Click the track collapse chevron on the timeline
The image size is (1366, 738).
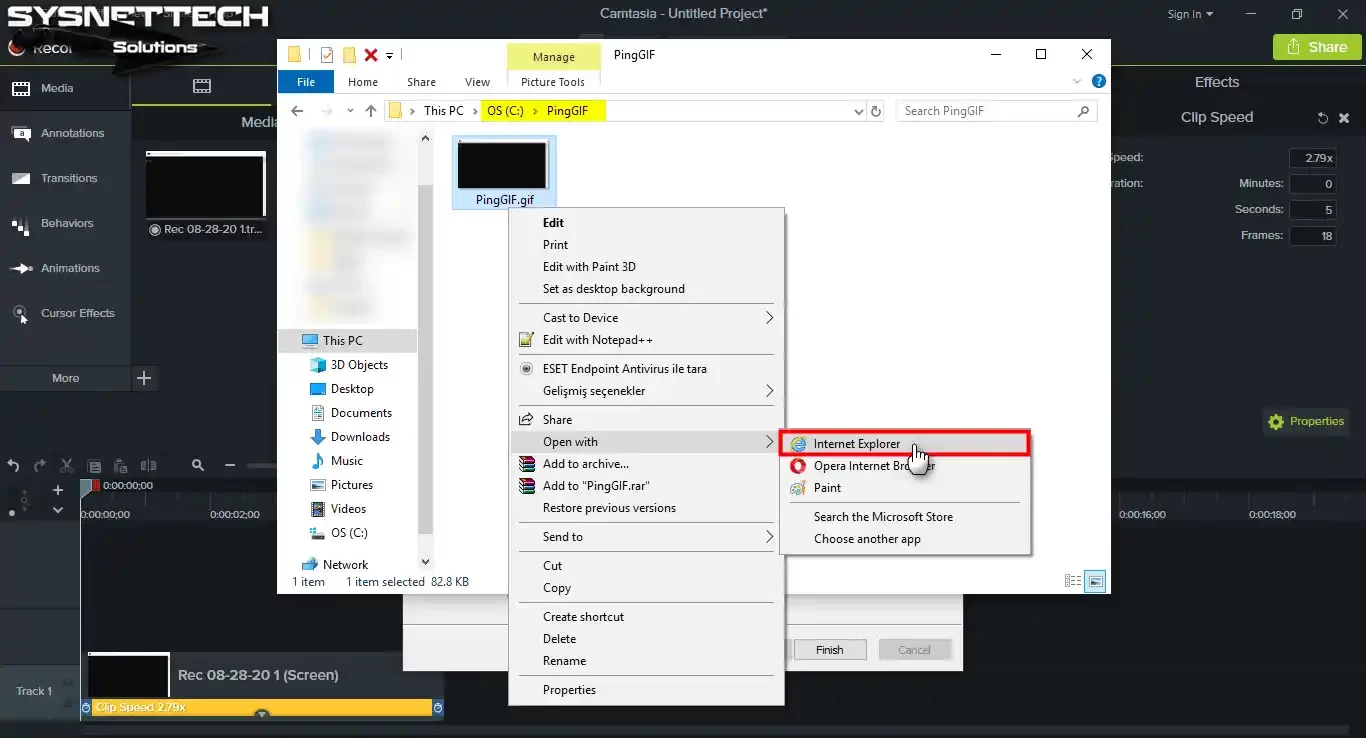click(x=58, y=510)
